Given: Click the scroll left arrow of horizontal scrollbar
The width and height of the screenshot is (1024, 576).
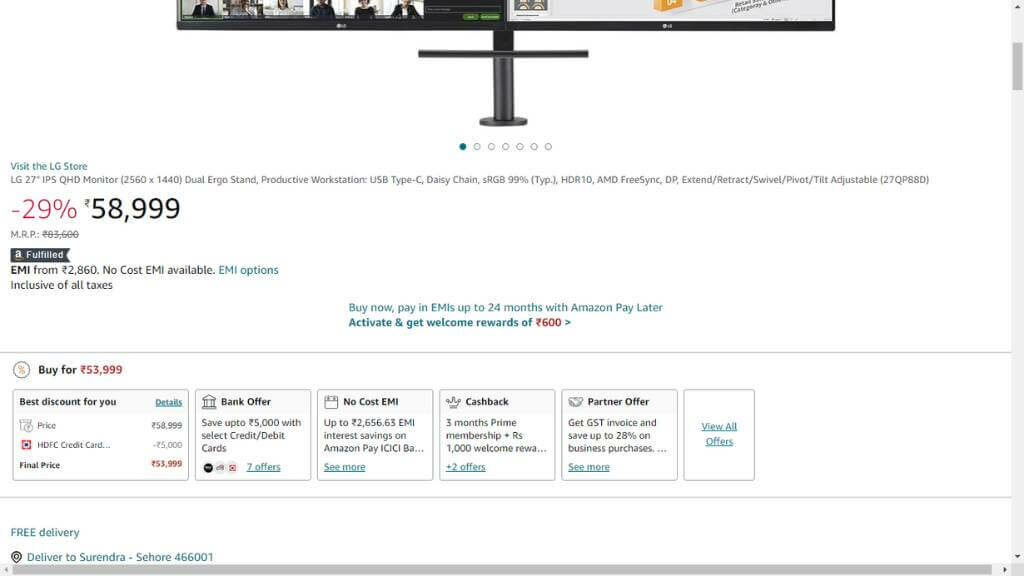Looking at the screenshot, I should point(5,570).
